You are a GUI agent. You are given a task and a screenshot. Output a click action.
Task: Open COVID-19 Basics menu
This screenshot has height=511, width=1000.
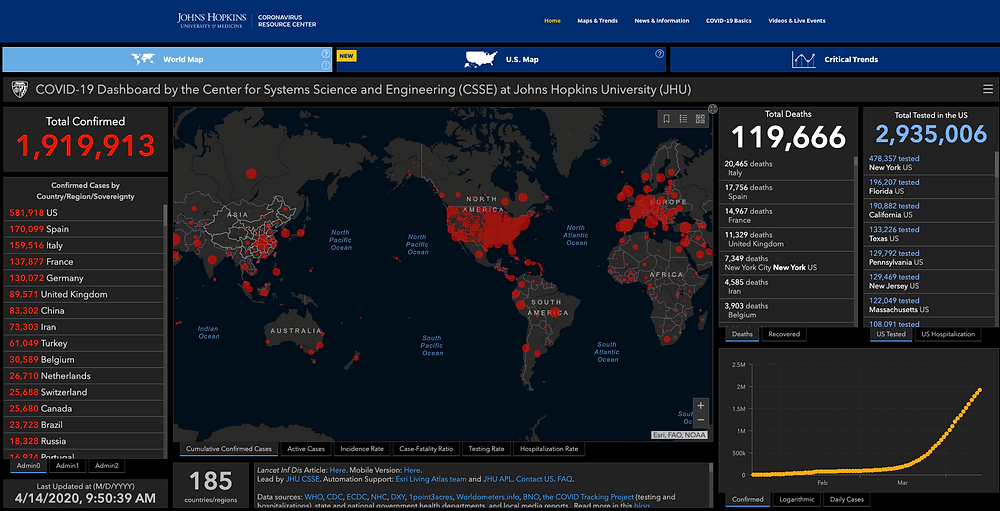[728, 20]
